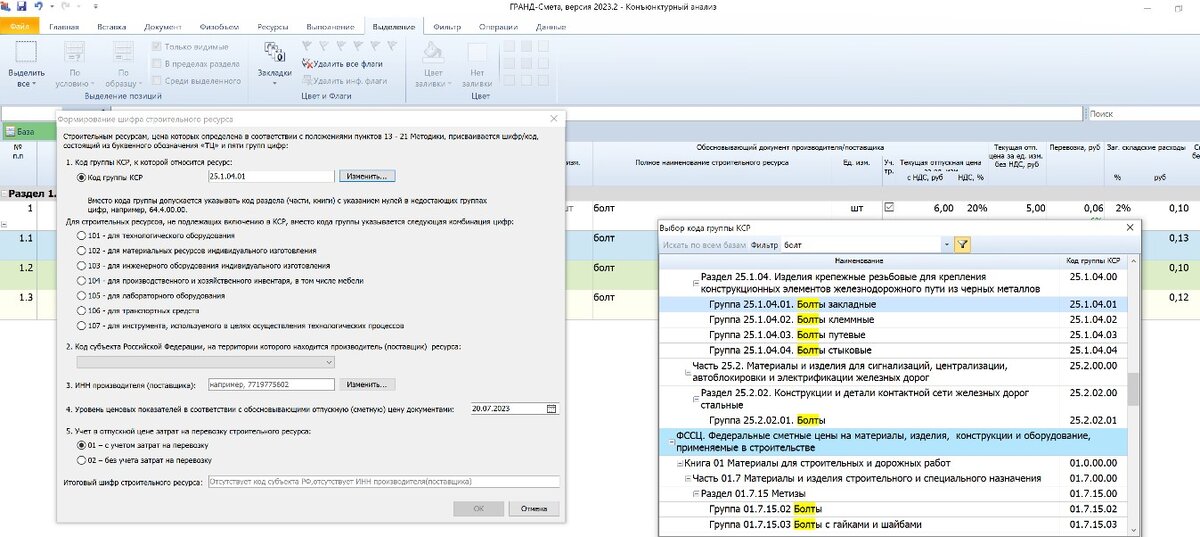Click the КСР list vertical scrollbar thumb
1200x537 pixels.
(x=1133, y=389)
